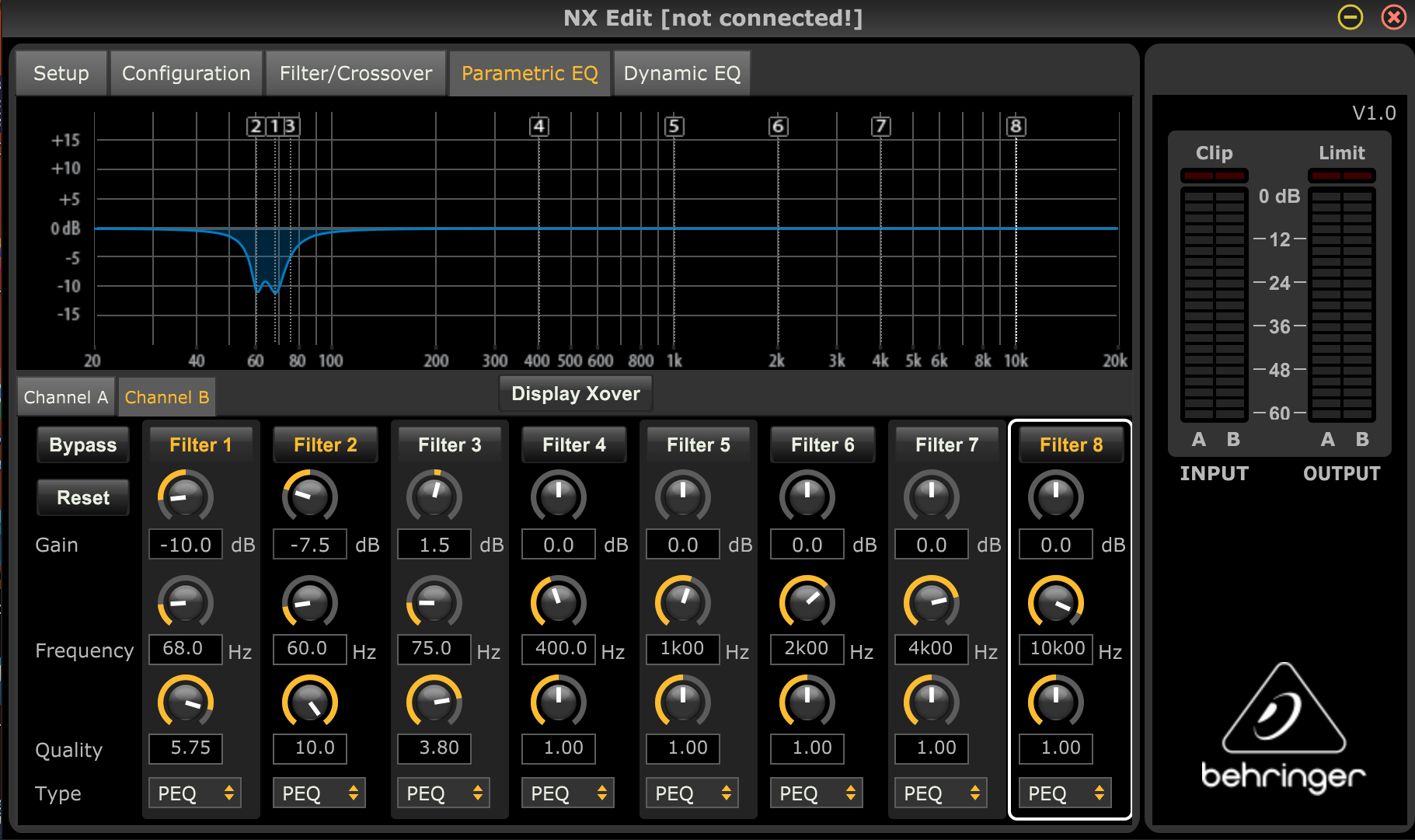Image resolution: width=1415 pixels, height=840 pixels.
Task: Expand the Filter 6 Type selector
Action: click(817, 793)
